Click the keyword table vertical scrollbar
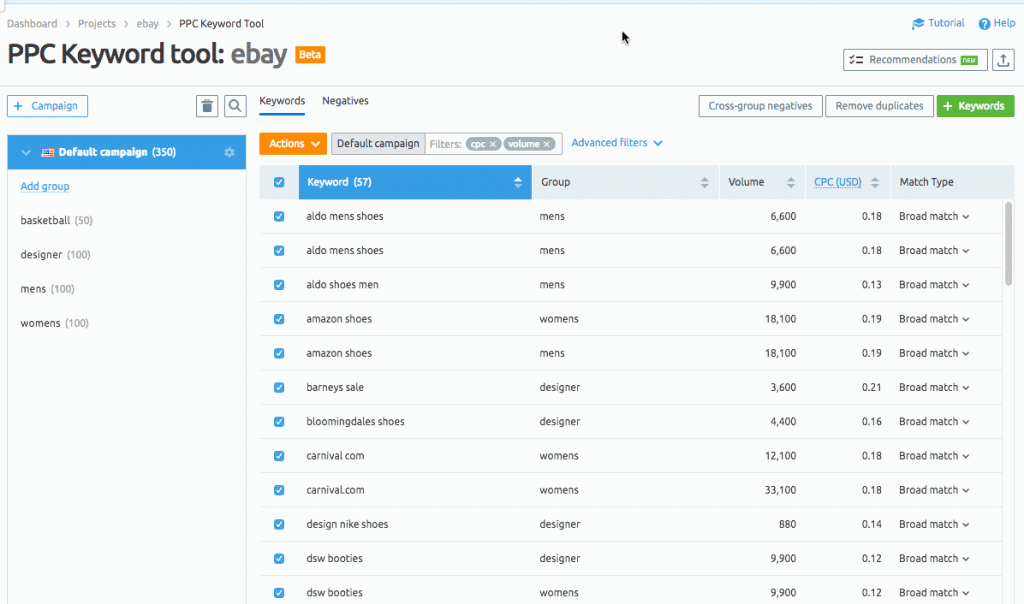The height and width of the screenshot is (604, 1024). click(1008, 240)
